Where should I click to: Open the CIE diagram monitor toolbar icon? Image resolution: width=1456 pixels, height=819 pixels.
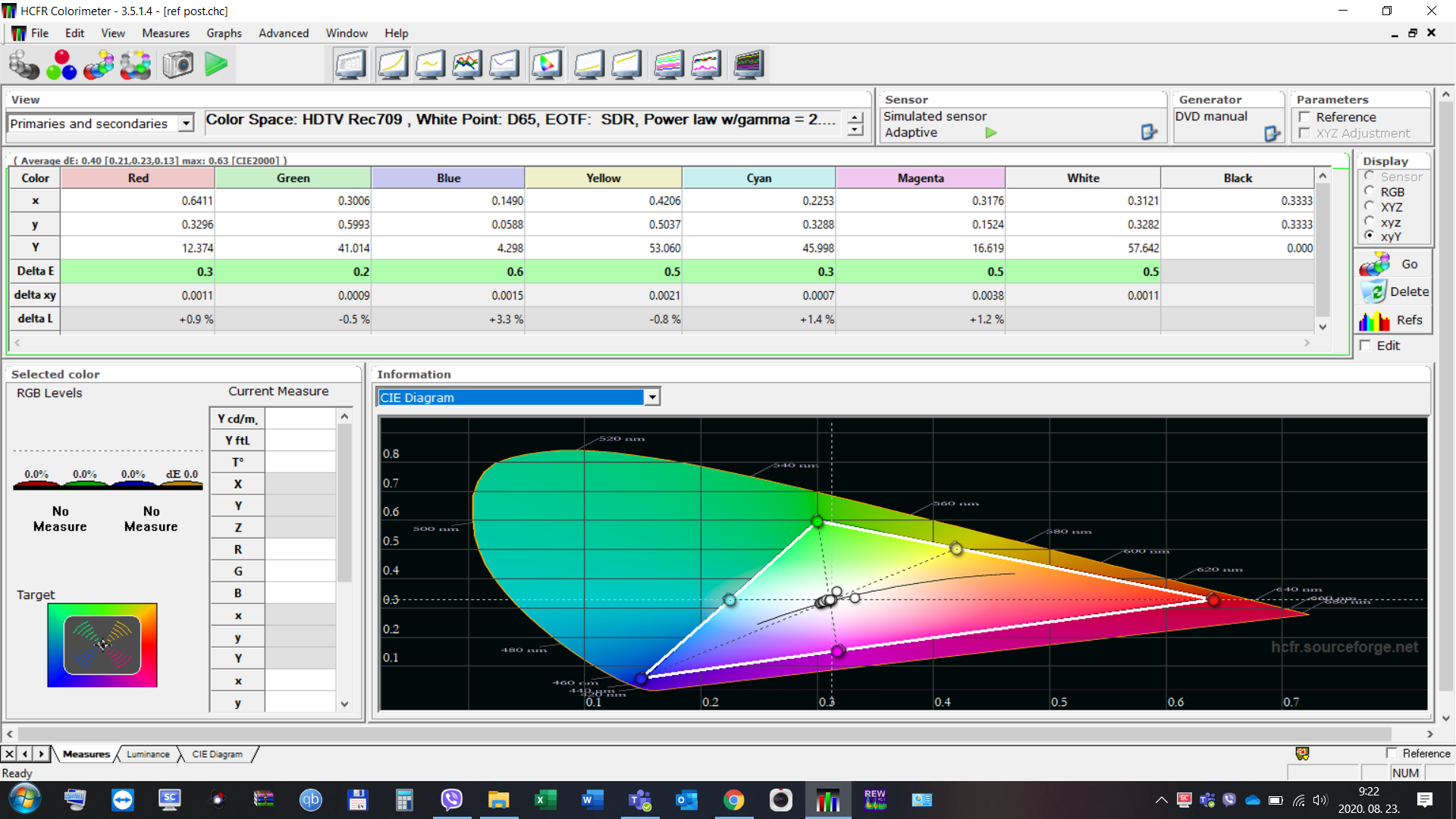[x=546, y=64]
